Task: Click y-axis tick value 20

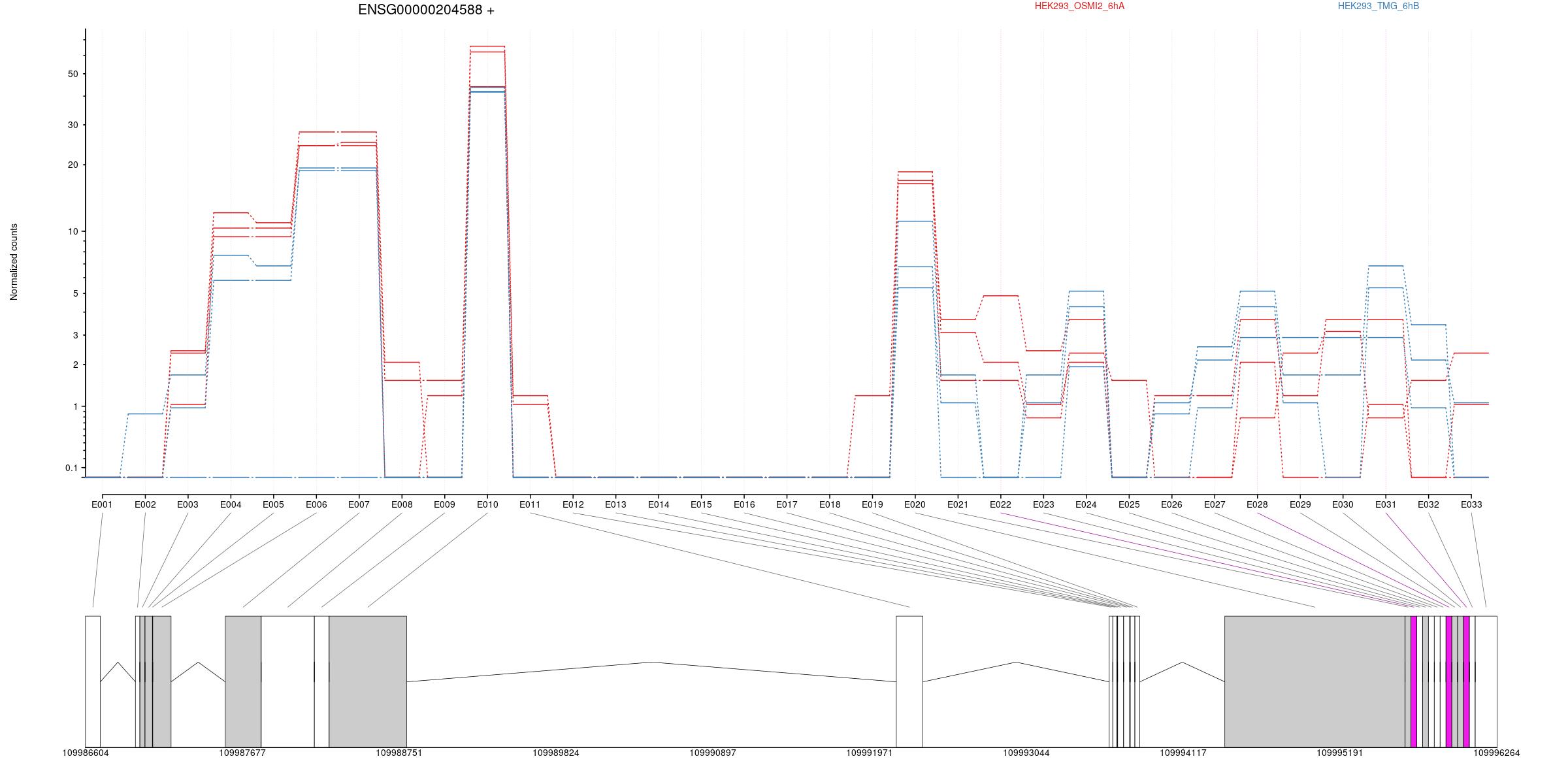Action: [x=73, y=165]
